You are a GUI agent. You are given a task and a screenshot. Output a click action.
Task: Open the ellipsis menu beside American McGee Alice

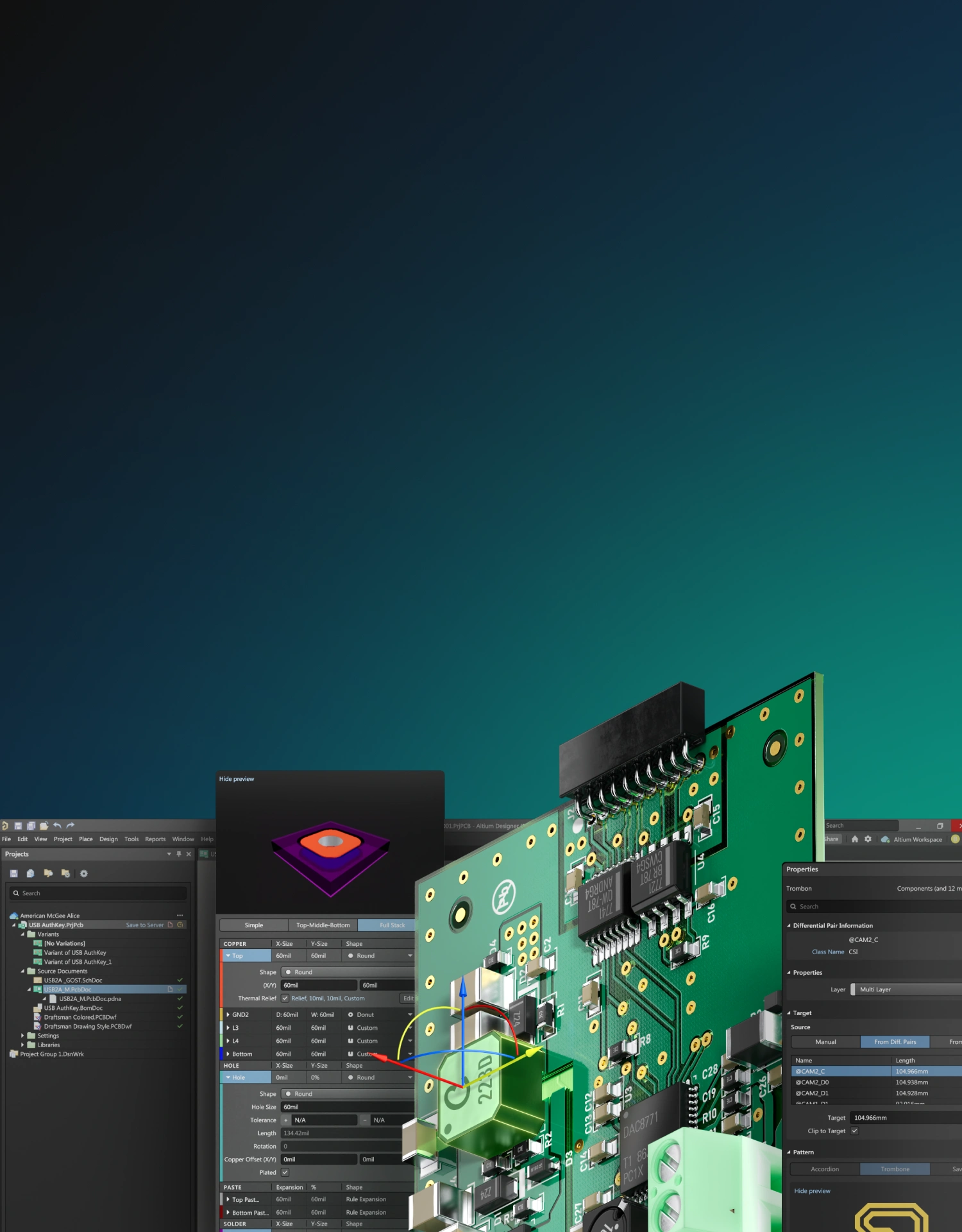pyautogui.click(x=180, y=916)
